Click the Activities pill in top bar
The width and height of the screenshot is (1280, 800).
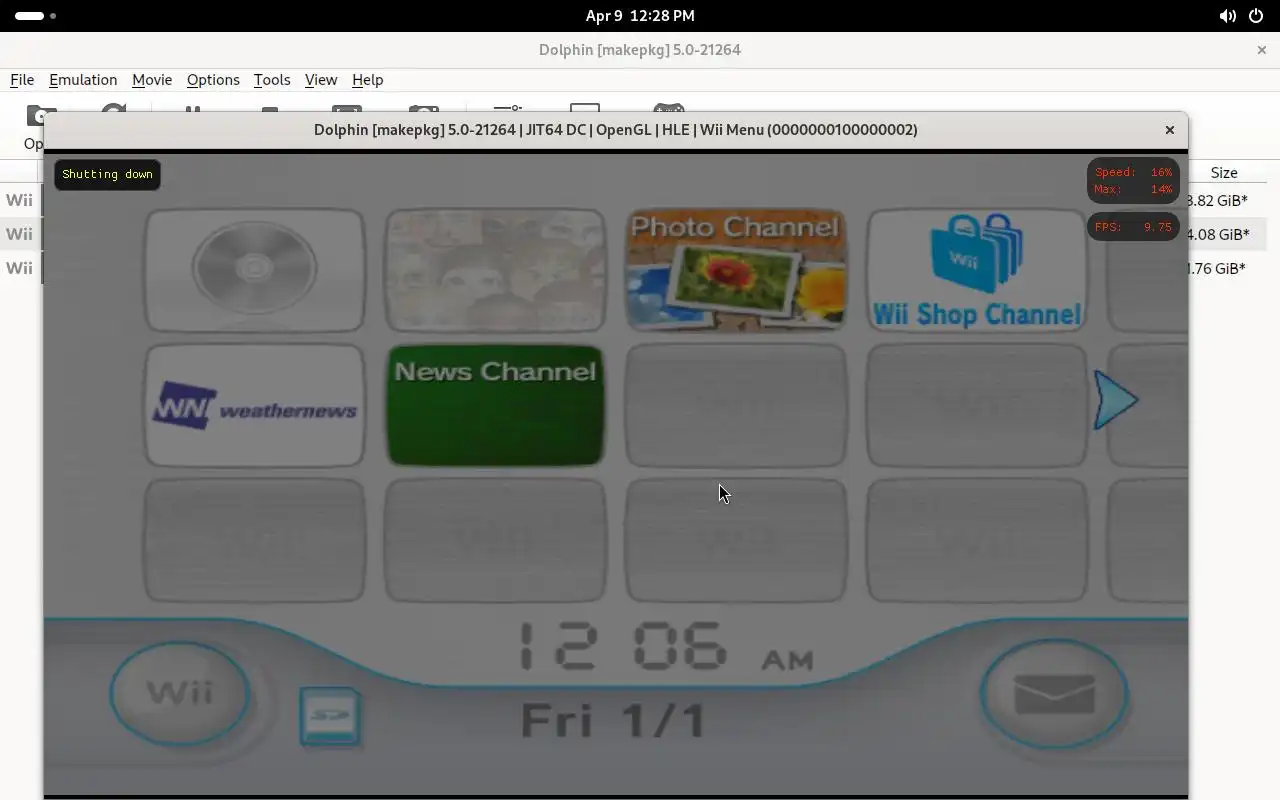(35, 16)
